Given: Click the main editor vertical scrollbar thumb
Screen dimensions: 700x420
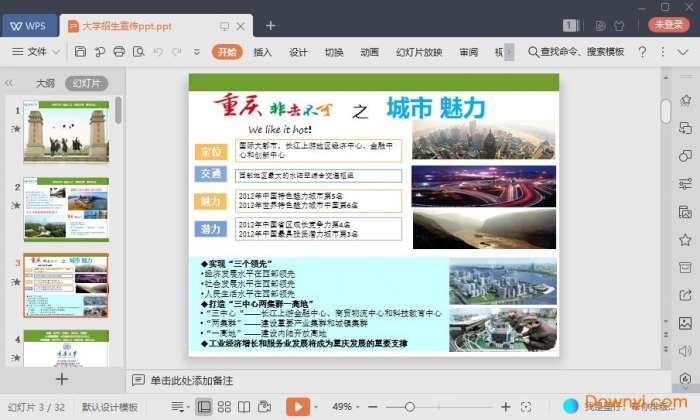Looking at the screenshot, I should tap(666, 111).
